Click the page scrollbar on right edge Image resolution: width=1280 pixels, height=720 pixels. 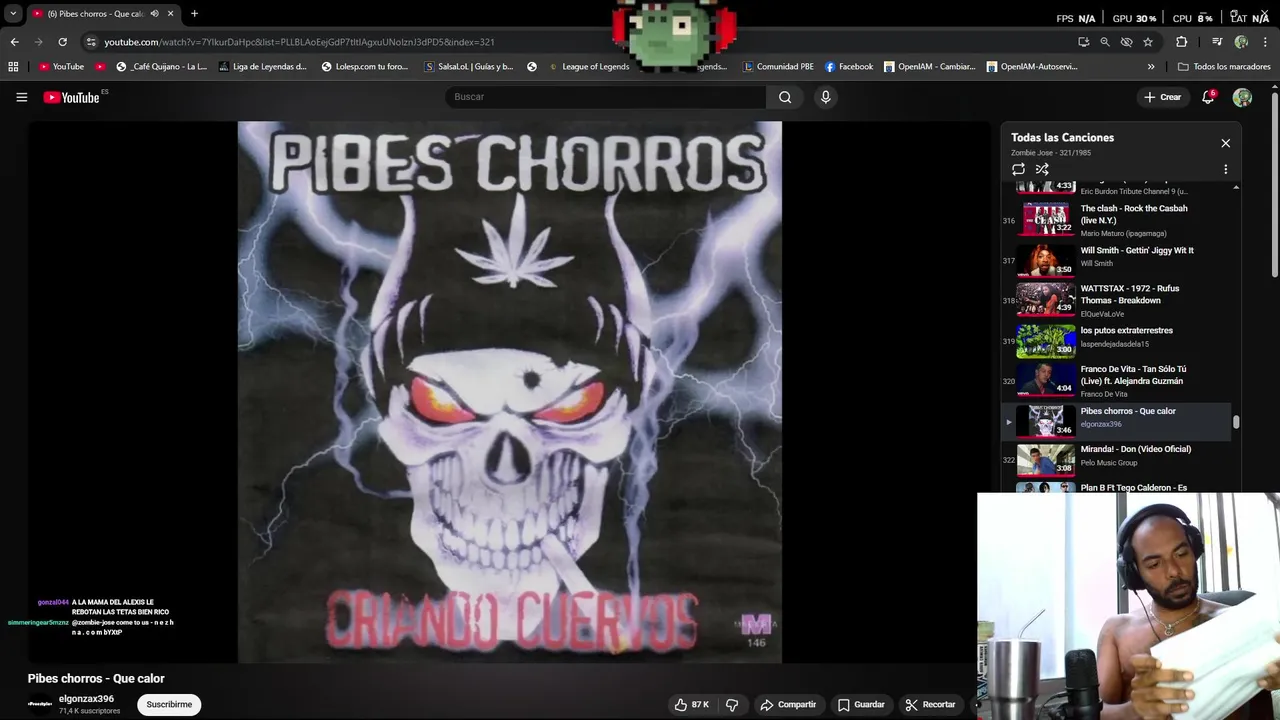(x=1275, y=185)
